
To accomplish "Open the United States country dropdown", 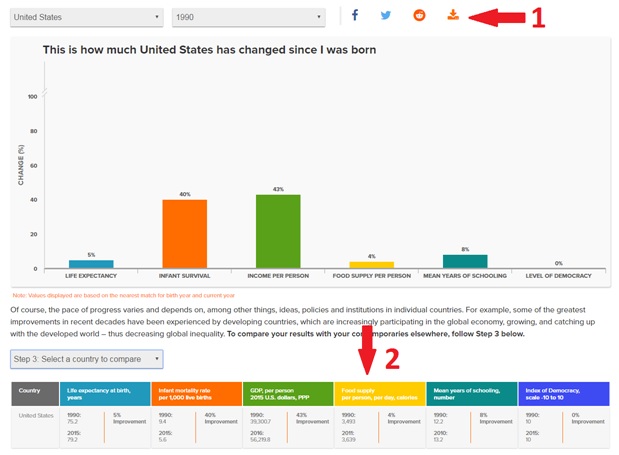I will tap(86, 17).
